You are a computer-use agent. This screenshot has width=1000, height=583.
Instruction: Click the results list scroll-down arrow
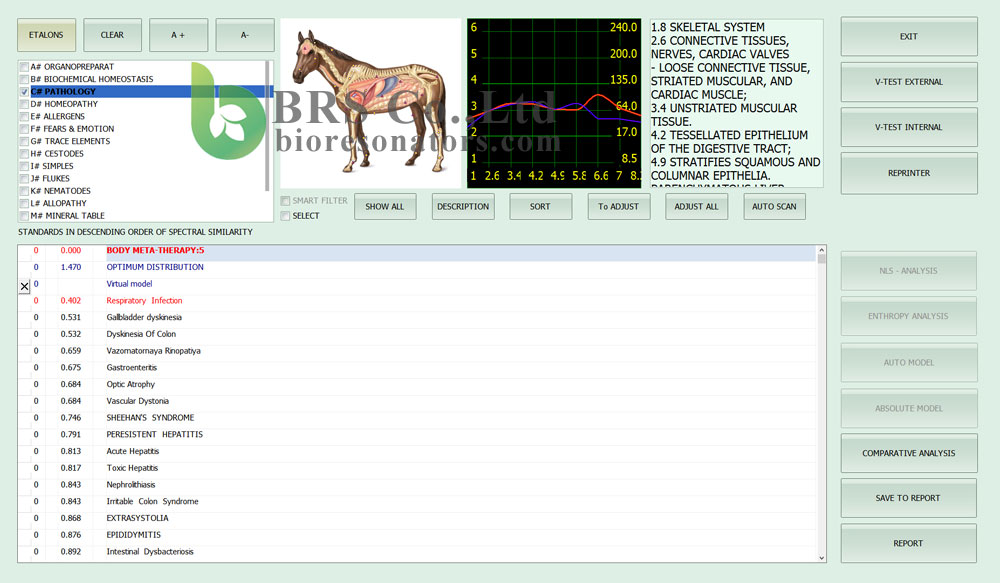tap(821, 557)
